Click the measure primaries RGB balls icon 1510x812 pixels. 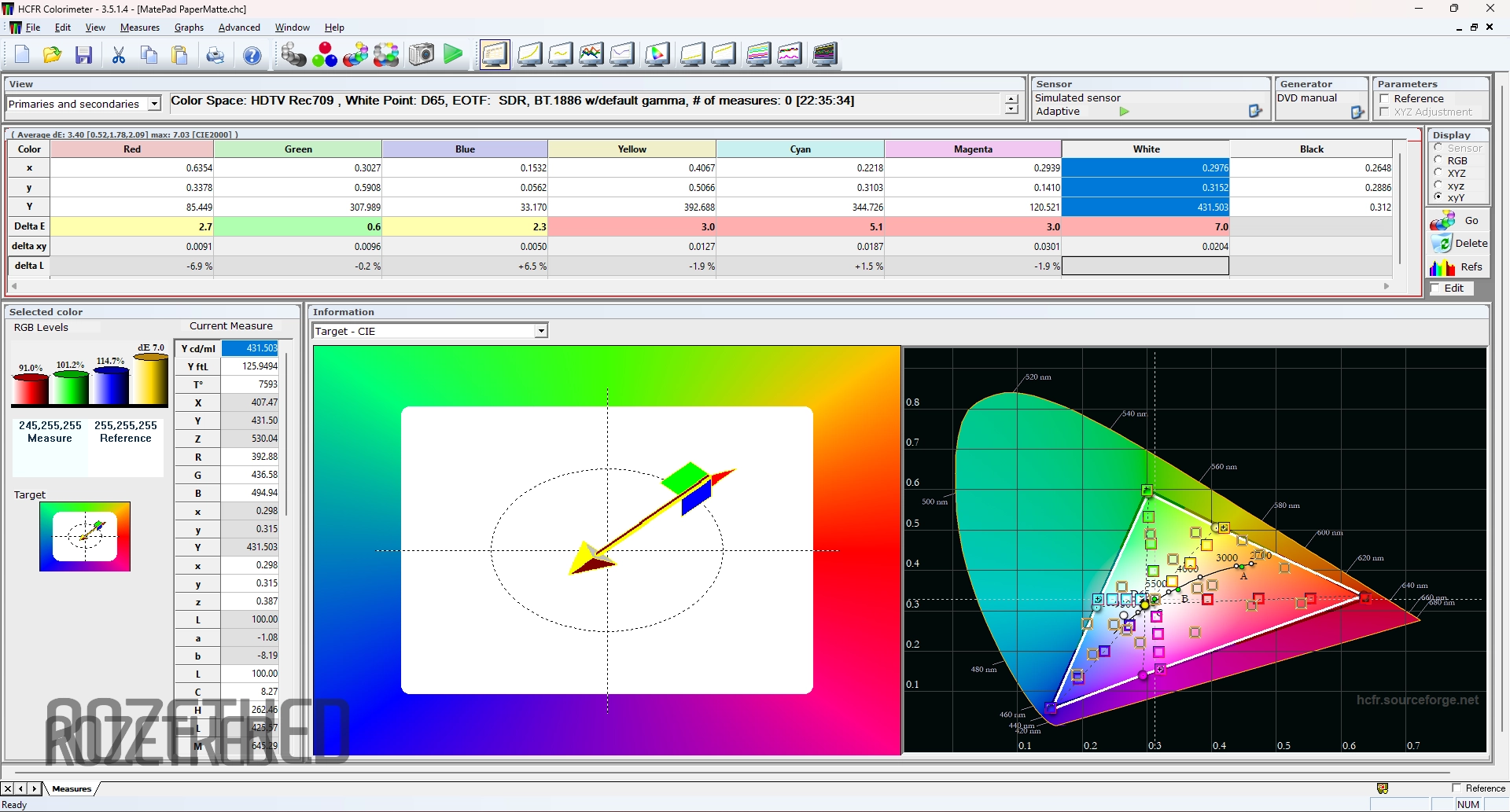point(324,55)
